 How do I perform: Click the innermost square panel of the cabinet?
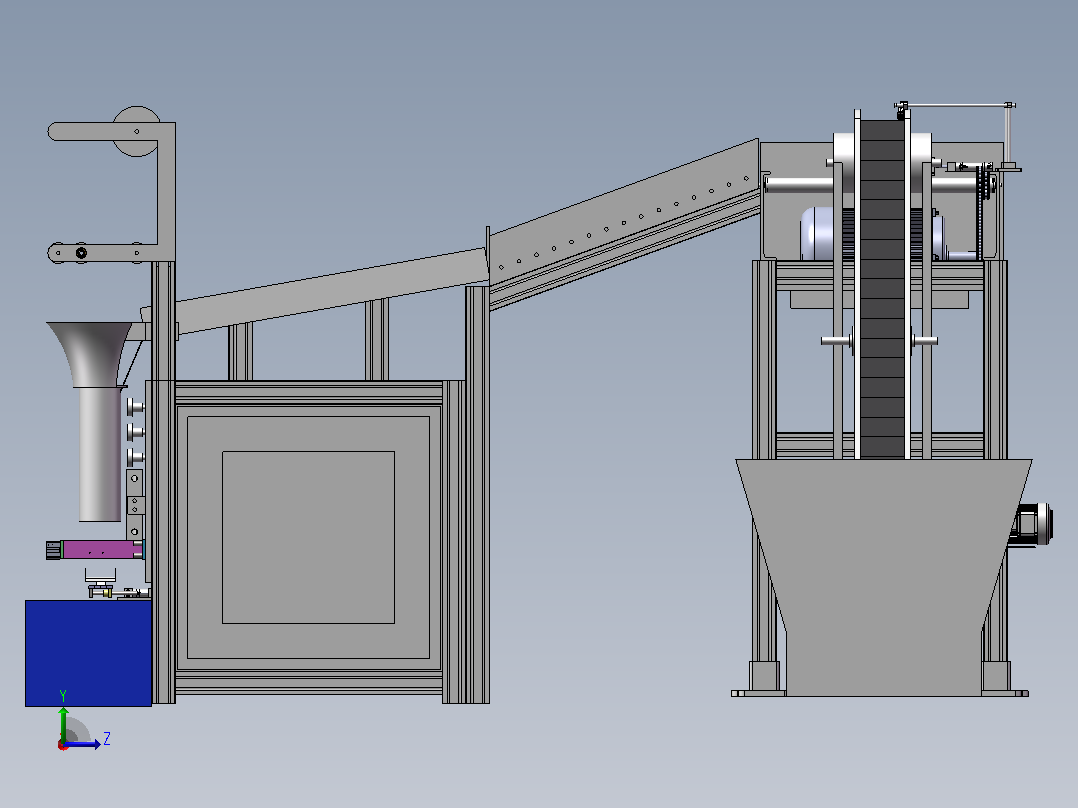pos(309,538)
